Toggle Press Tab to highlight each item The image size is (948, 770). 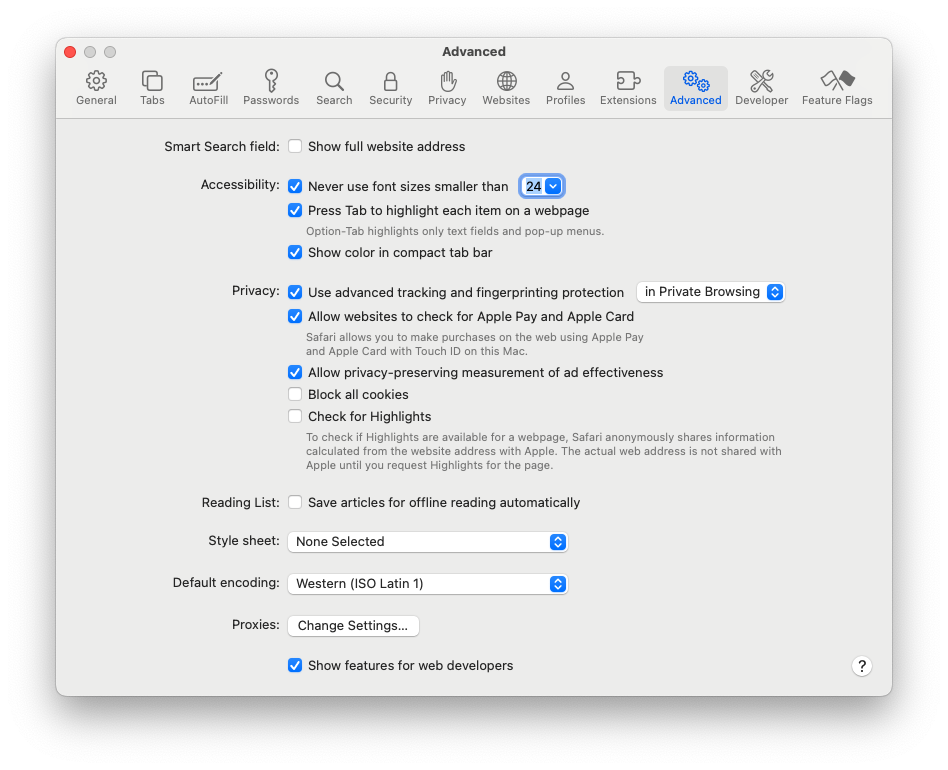(295, 210)
